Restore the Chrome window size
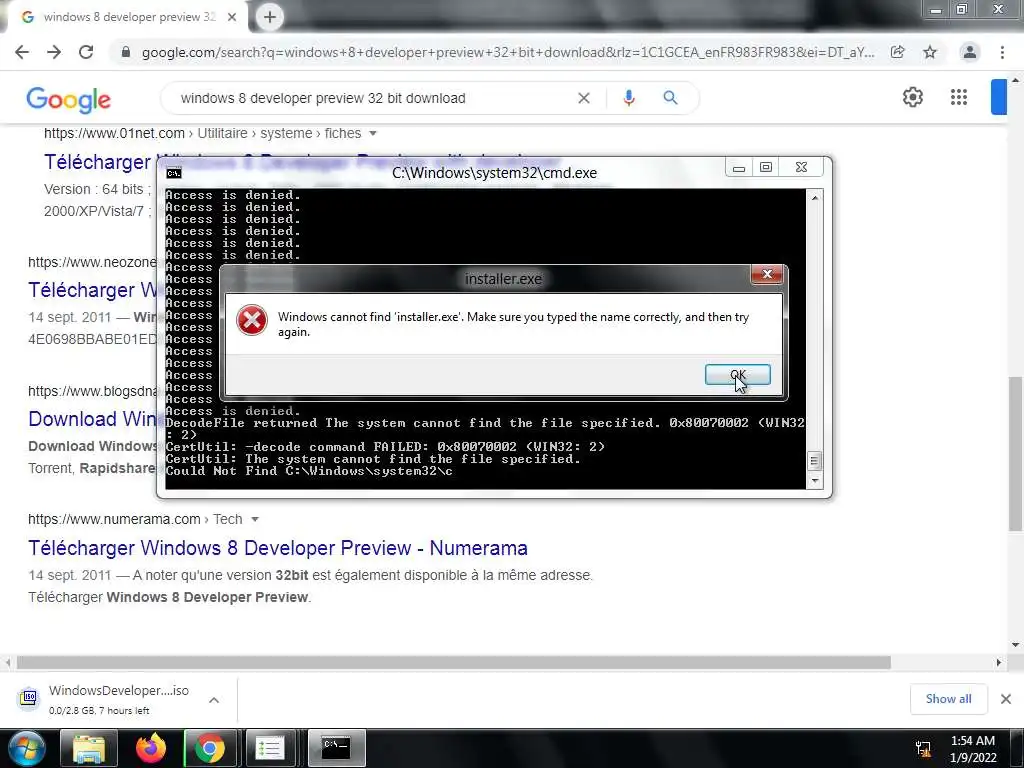The width and height of the screenshot is (1024, 768). pos(962,9)
